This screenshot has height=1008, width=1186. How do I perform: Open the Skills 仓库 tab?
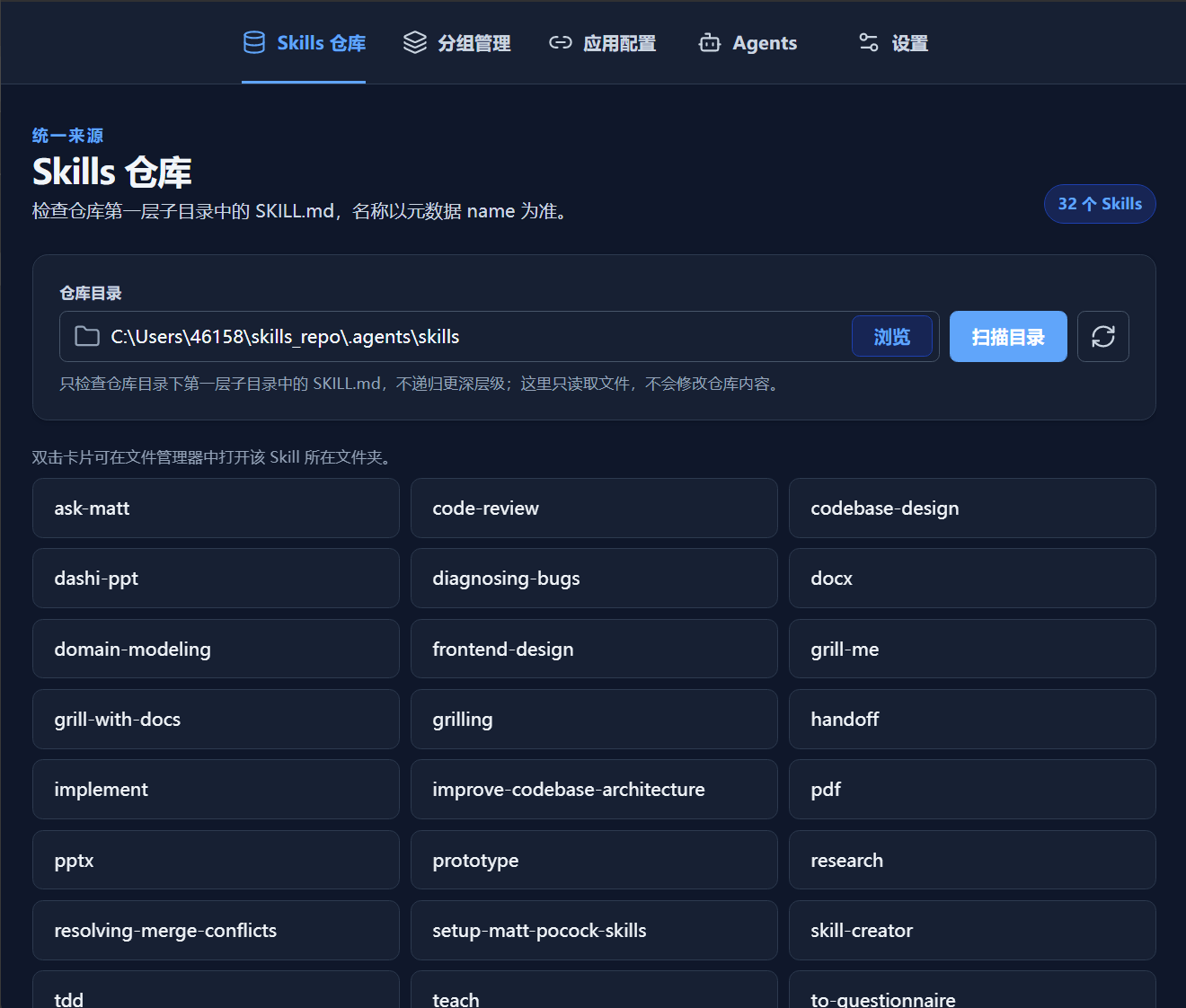(304, 43)
